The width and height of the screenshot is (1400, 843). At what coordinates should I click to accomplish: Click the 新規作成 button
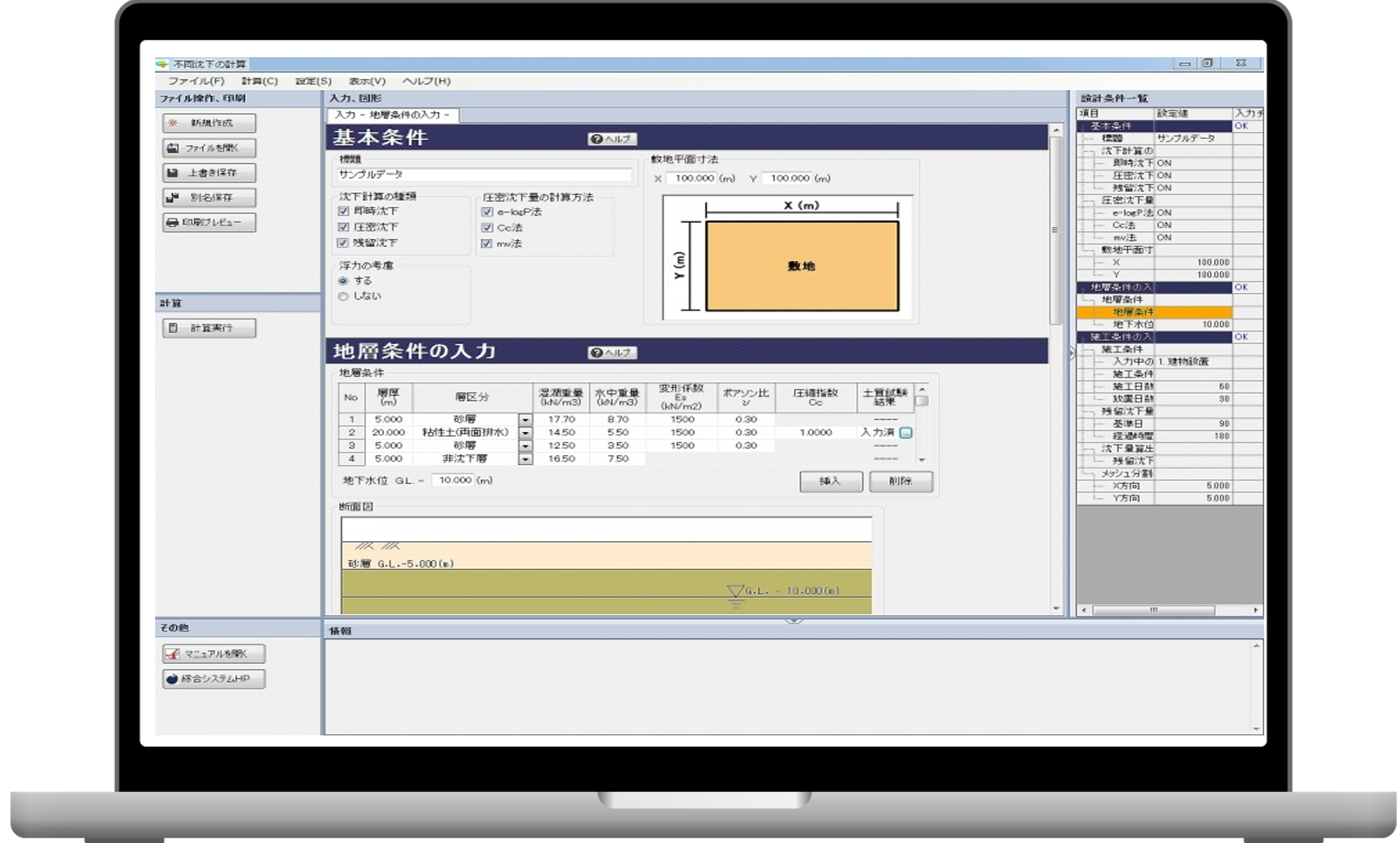[x=209, y=123]
